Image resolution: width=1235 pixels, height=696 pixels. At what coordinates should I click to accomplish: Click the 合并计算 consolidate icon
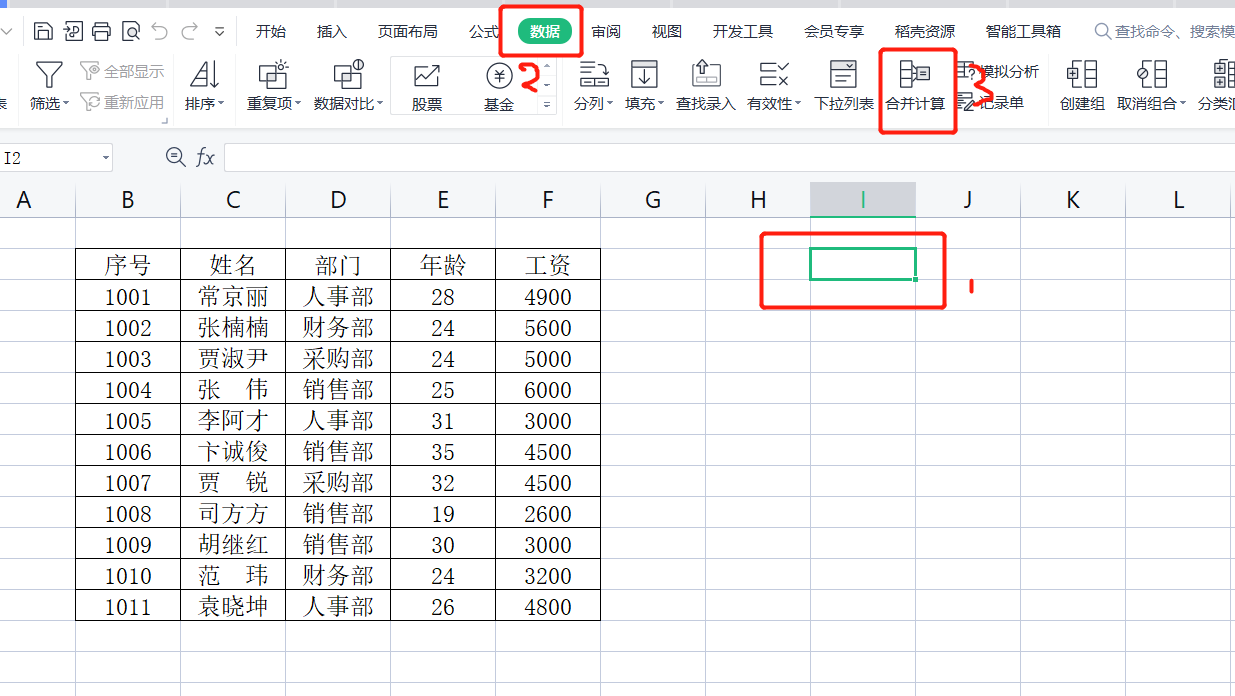(x=915, y=75)
